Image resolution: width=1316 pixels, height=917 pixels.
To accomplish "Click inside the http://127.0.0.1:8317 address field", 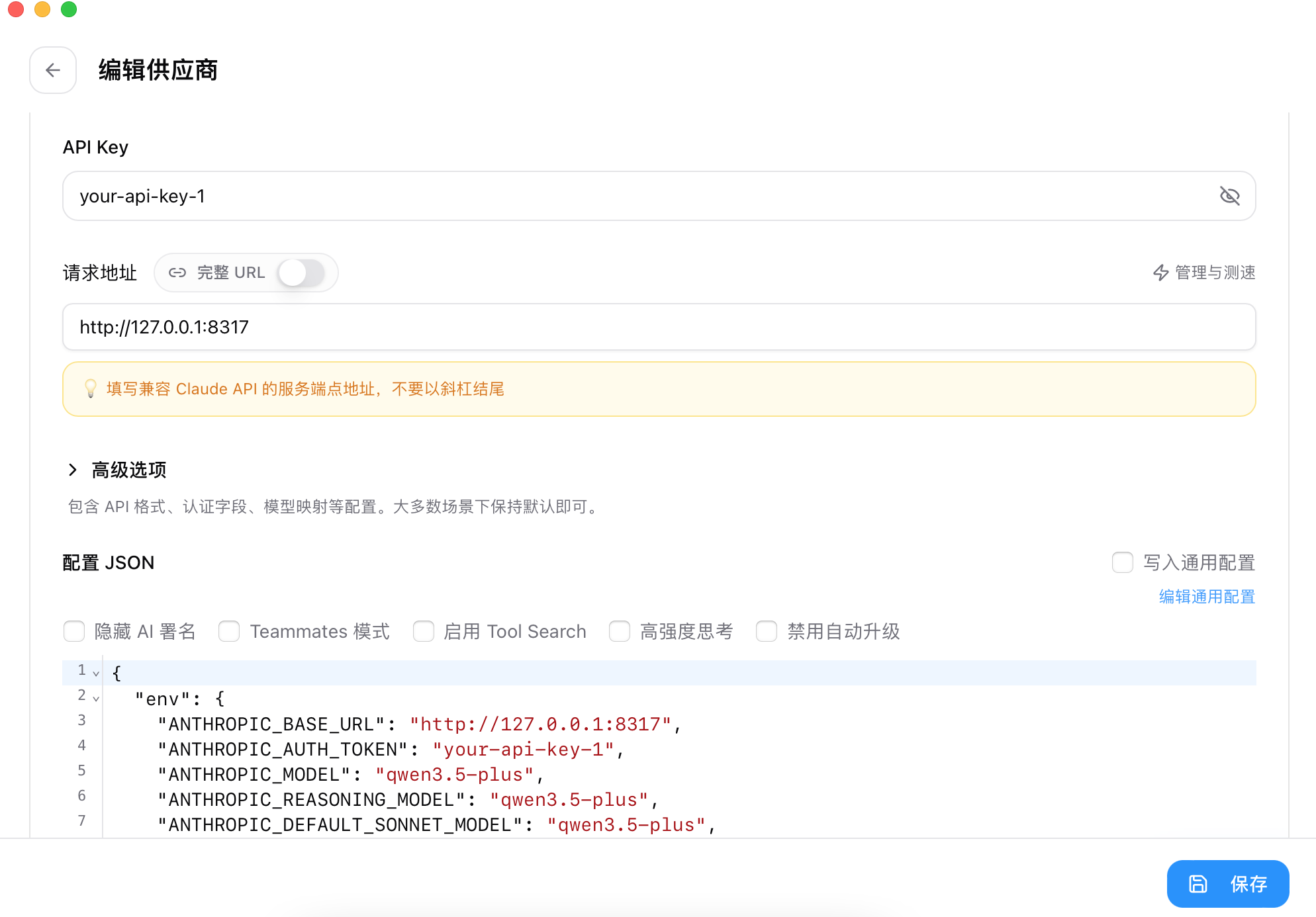I will point(397,327).
